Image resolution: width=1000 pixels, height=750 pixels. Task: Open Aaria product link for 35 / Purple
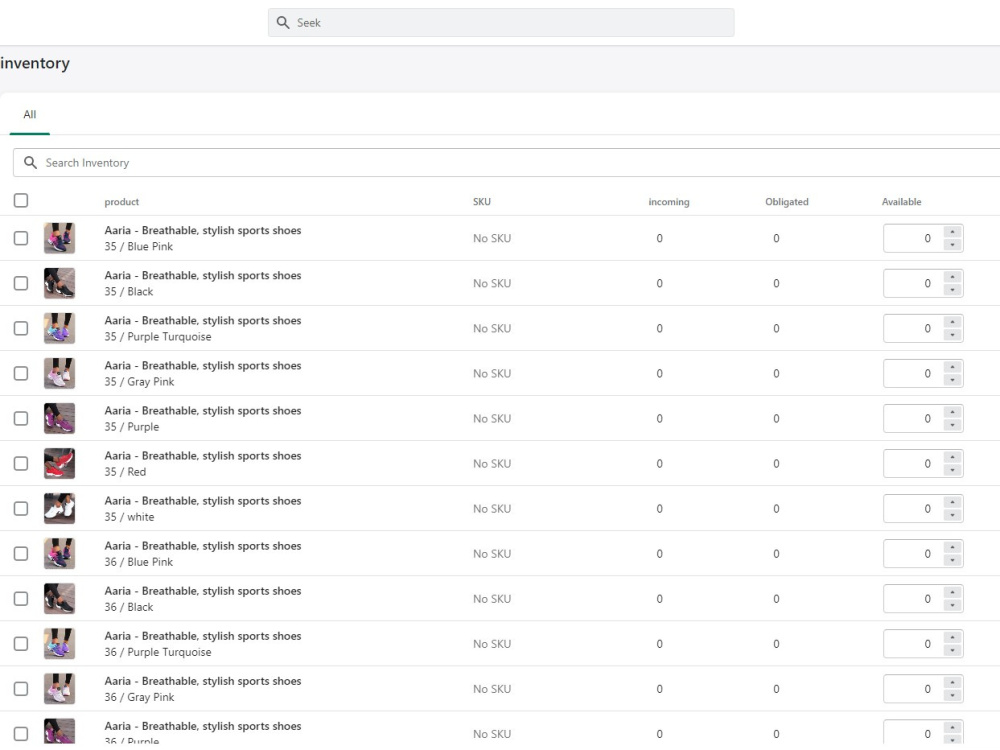click(203, 411)
